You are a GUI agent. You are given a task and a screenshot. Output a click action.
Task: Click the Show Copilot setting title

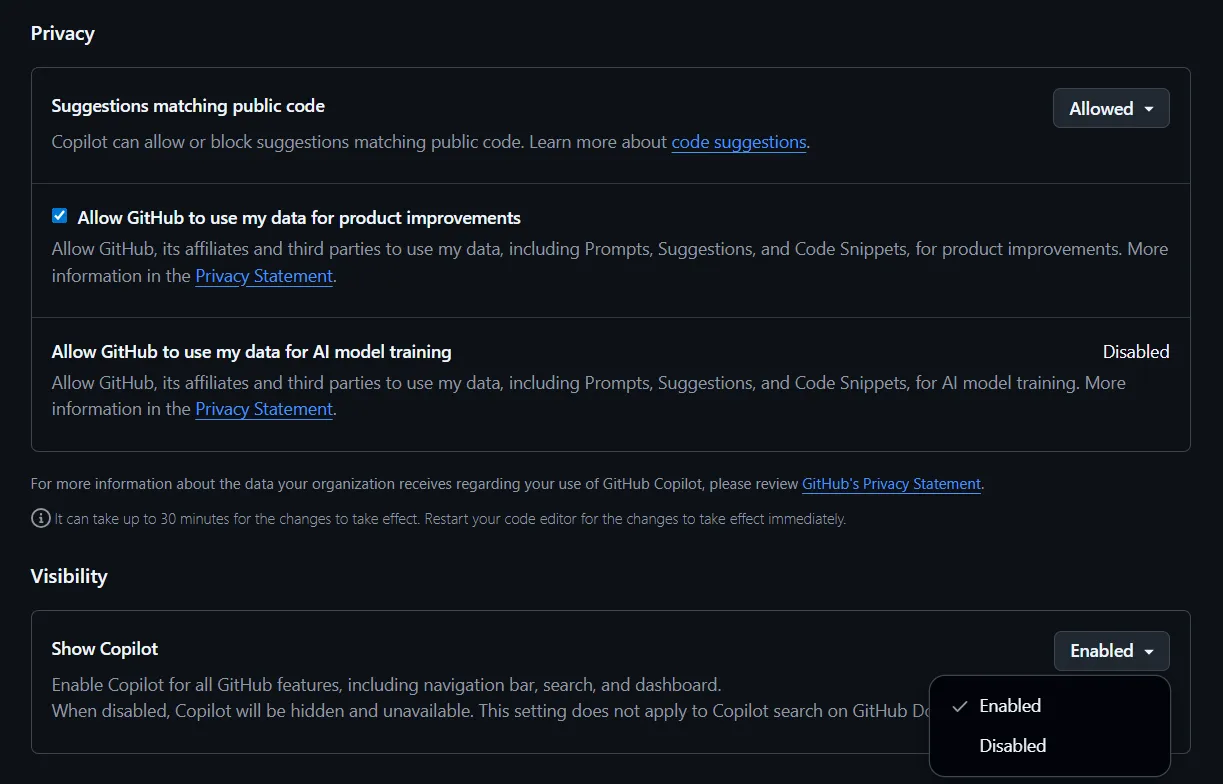[105, 649]
